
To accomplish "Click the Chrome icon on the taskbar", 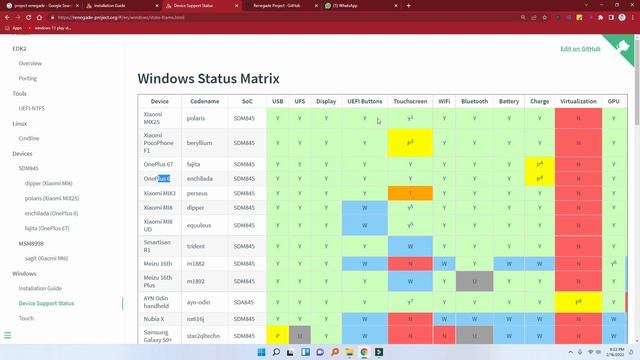I will pos(364,352).
